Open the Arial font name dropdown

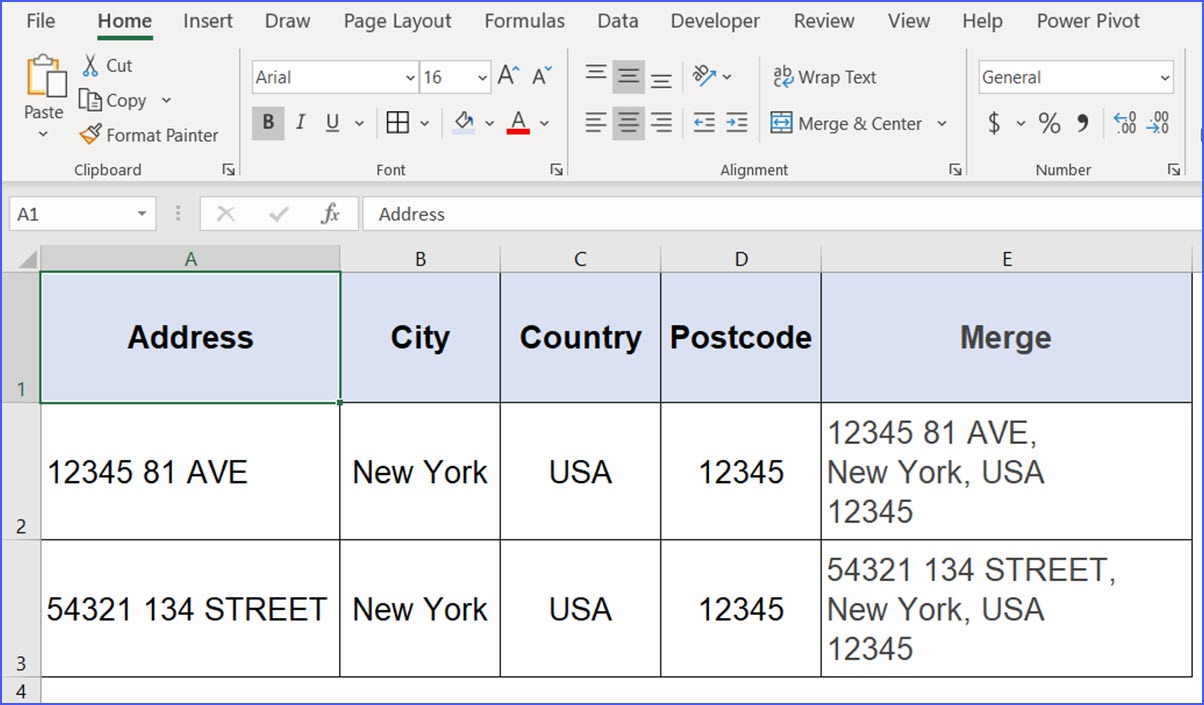point(410,78)
